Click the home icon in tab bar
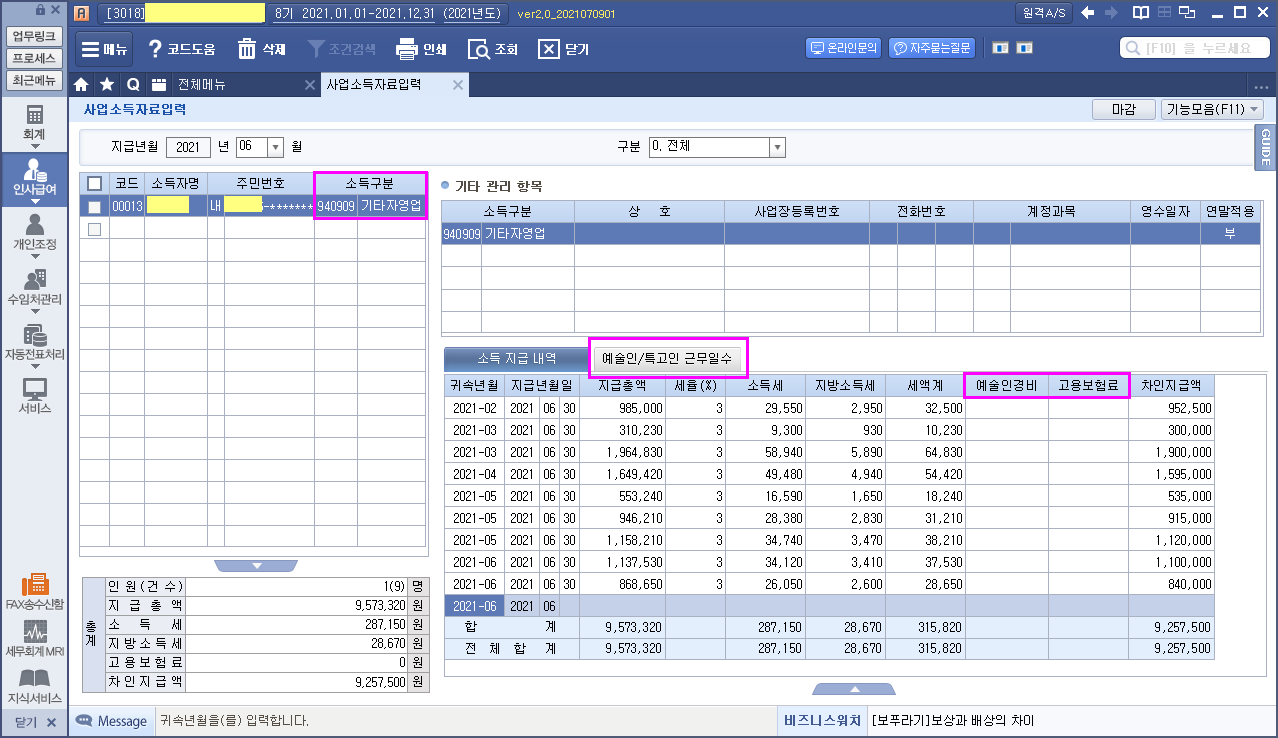Image resolution: width=1278 pixels, height=738 pixels. (x=82, y=85)
